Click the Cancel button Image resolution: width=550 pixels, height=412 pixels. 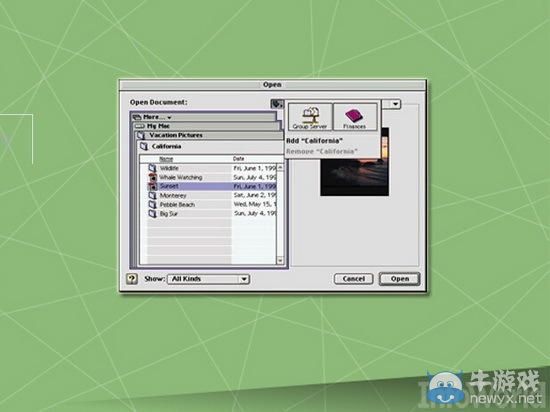click(354, 279)
